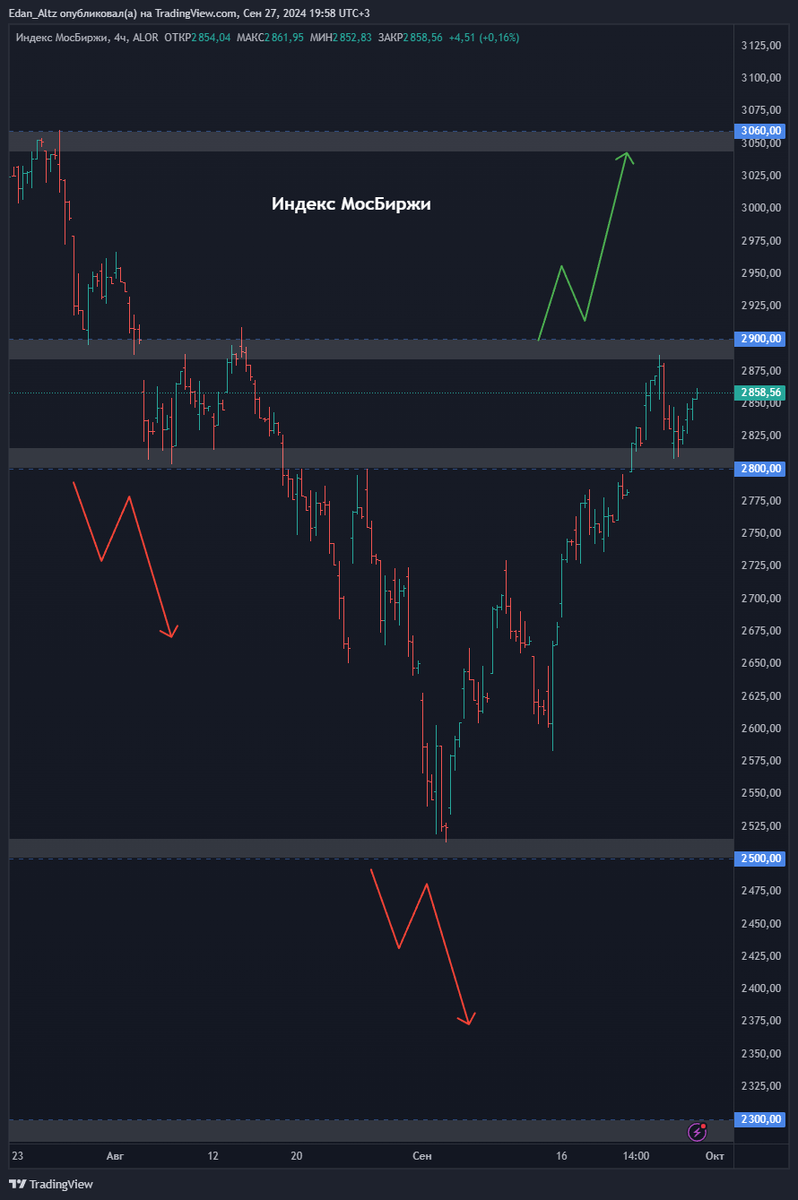The height and width of the screenshot is (1200, 798).
Task: Click the symbol name 'Индекс МосБиржи, 4ч, ALOR'
Action: (x=87, y=37)
